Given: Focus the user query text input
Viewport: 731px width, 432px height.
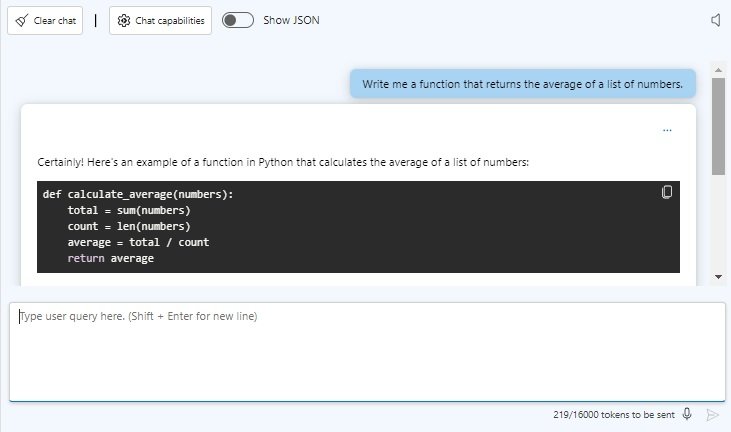Looking at the screenshot, I should (x=367, y=352).
